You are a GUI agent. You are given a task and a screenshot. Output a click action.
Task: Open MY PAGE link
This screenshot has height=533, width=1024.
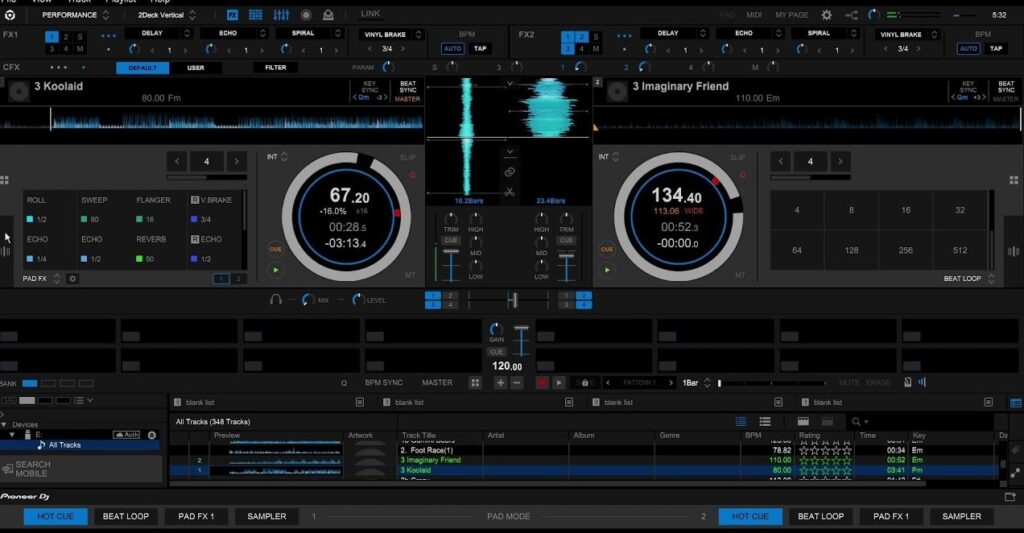click(792, 14)
